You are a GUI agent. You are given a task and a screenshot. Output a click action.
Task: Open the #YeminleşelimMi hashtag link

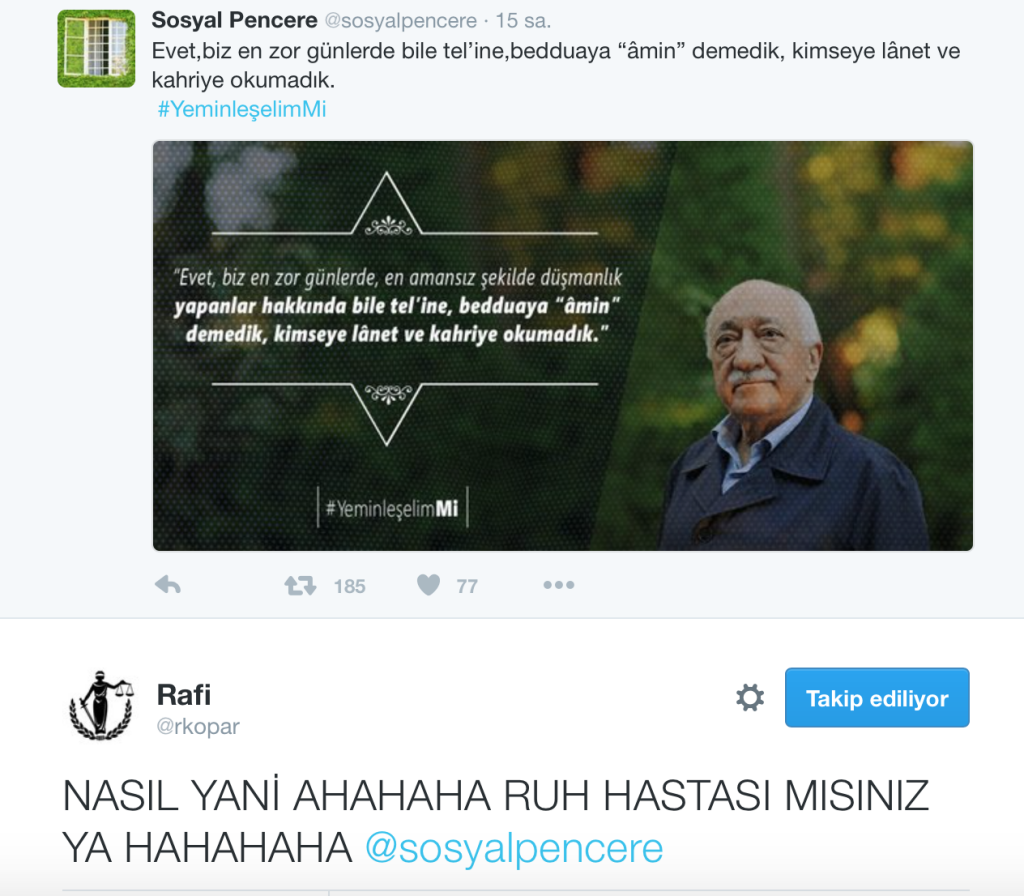tap(242, 109)
